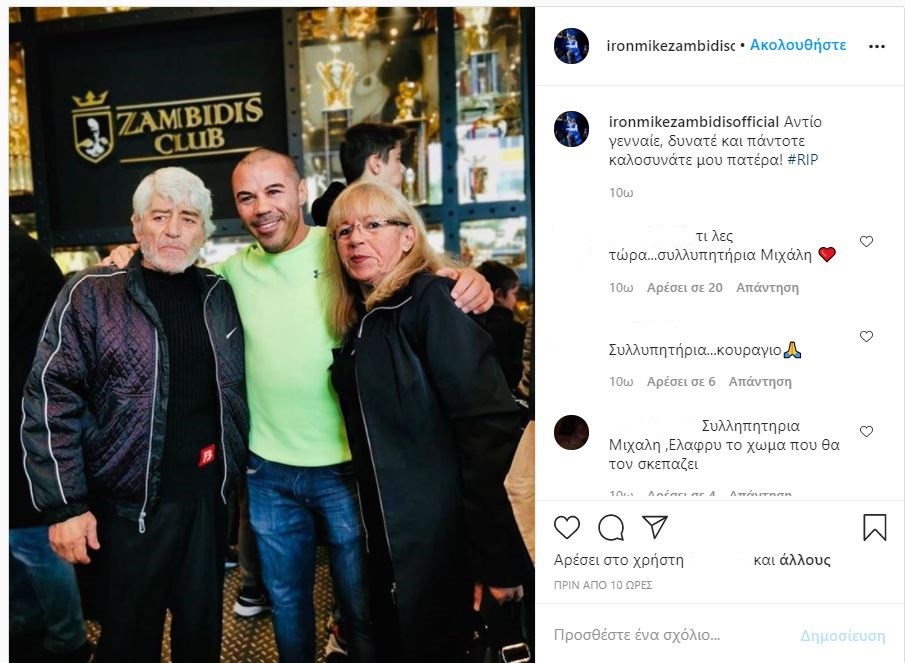Open profile avatar beside the caption
The image size is (905, 663).
tap(571, 129)
